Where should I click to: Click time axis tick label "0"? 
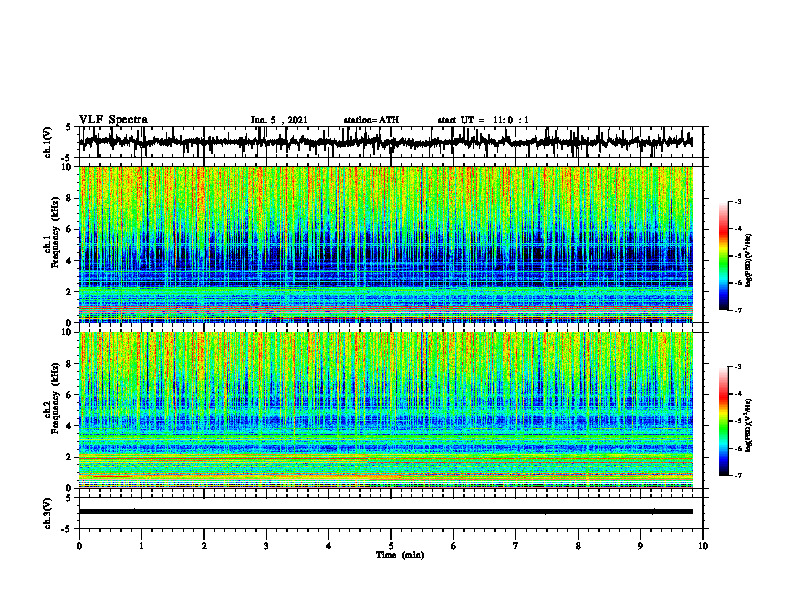tap(79, 546)
